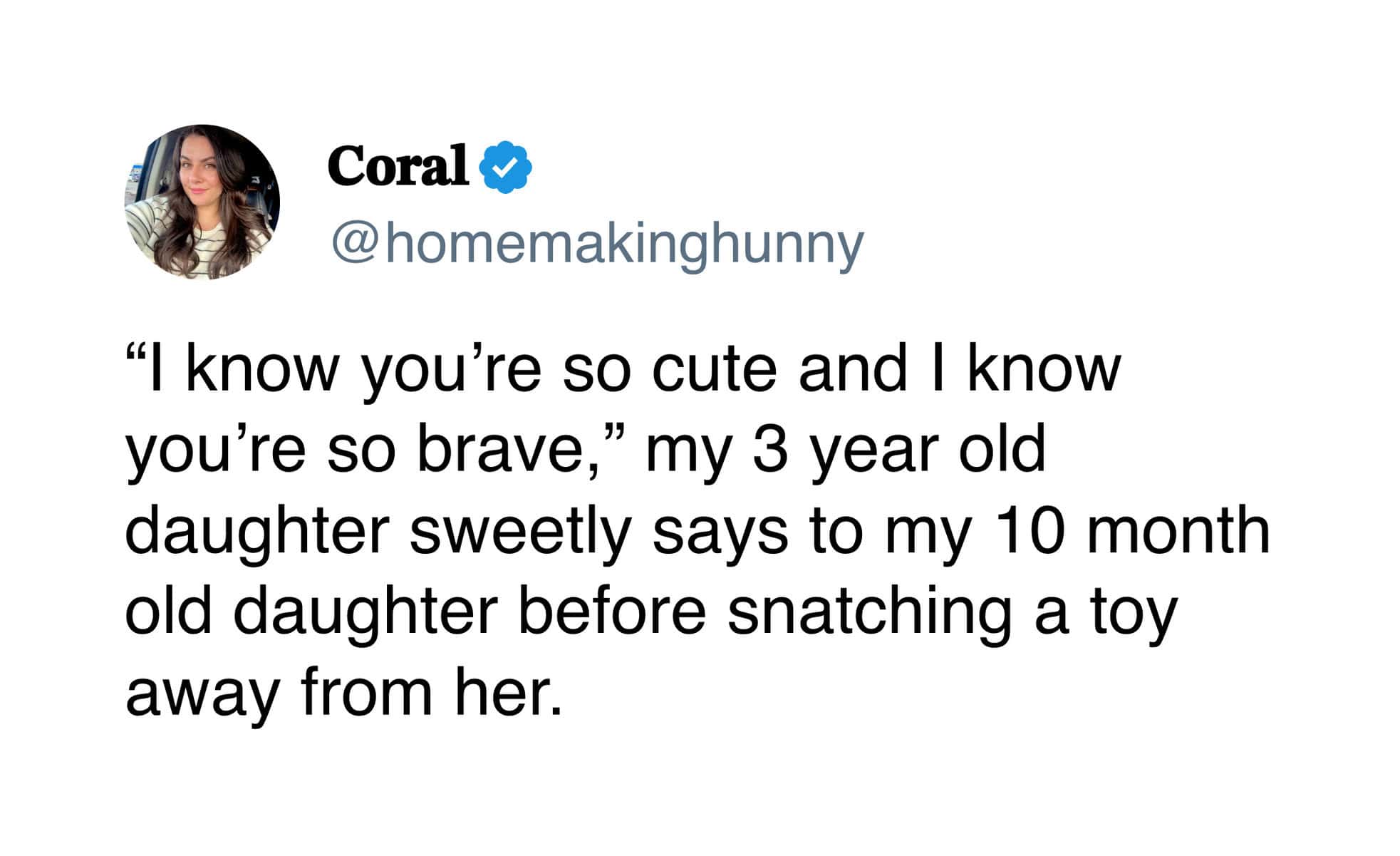Click the "Coral" display name
Screen dimensions: 1400x856
tap(398, 165)
